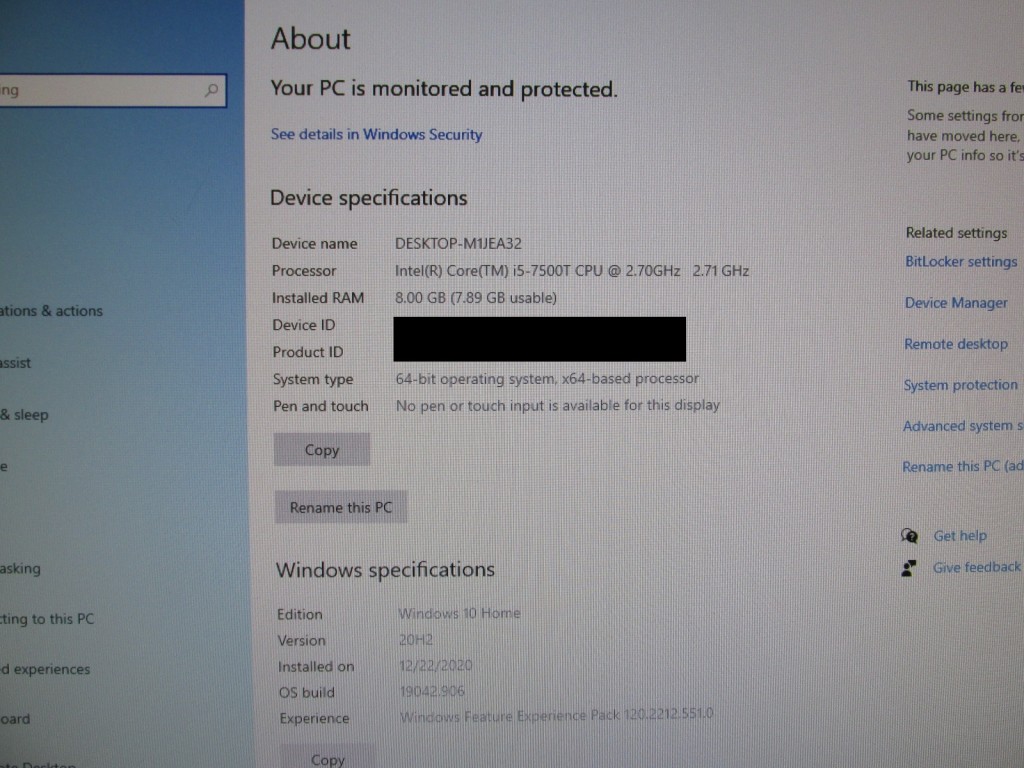Select Power & sleep sidebar item
Image resolution: width=1024 pixels, height=768 pixels.
pos(24,415)
